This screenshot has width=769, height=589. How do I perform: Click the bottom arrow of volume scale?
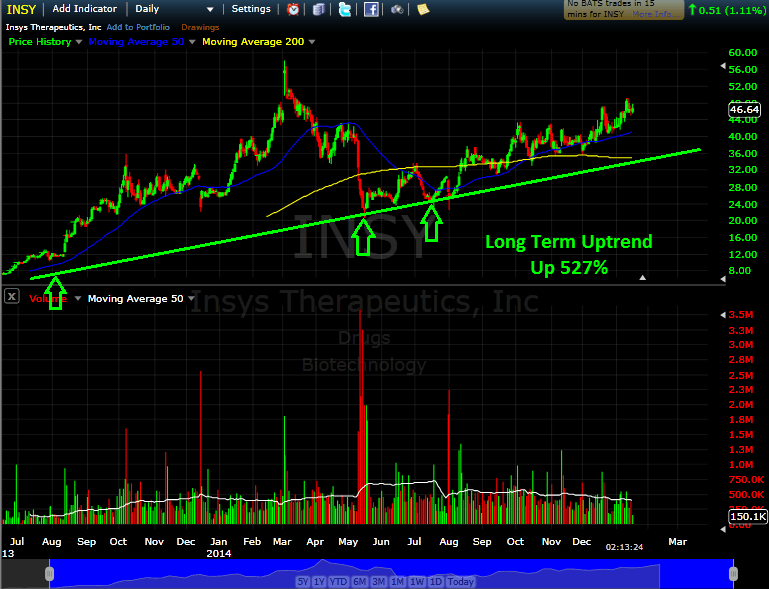pos(723,529)
